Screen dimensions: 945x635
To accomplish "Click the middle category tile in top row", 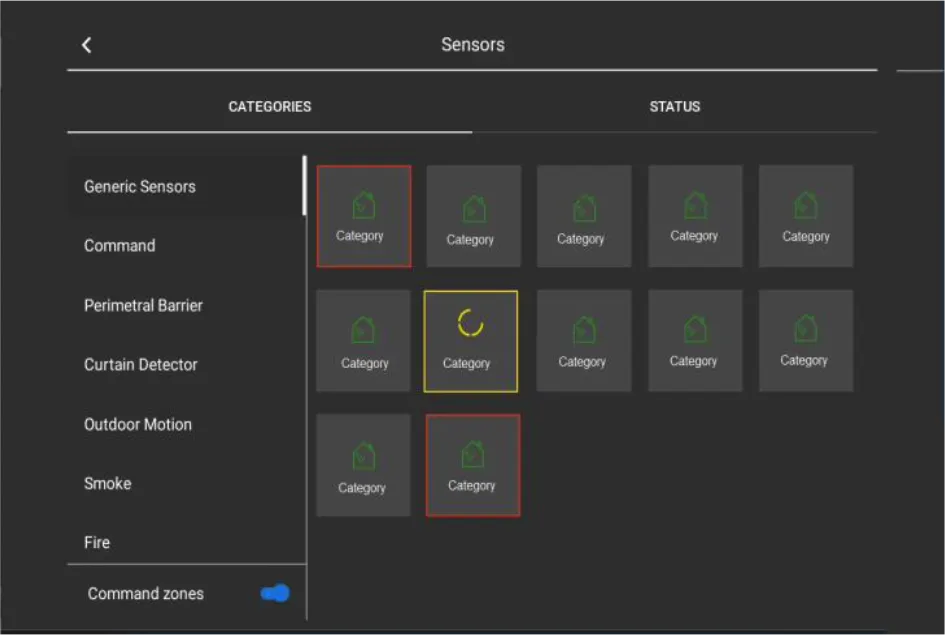I will (x=584, y=216).
